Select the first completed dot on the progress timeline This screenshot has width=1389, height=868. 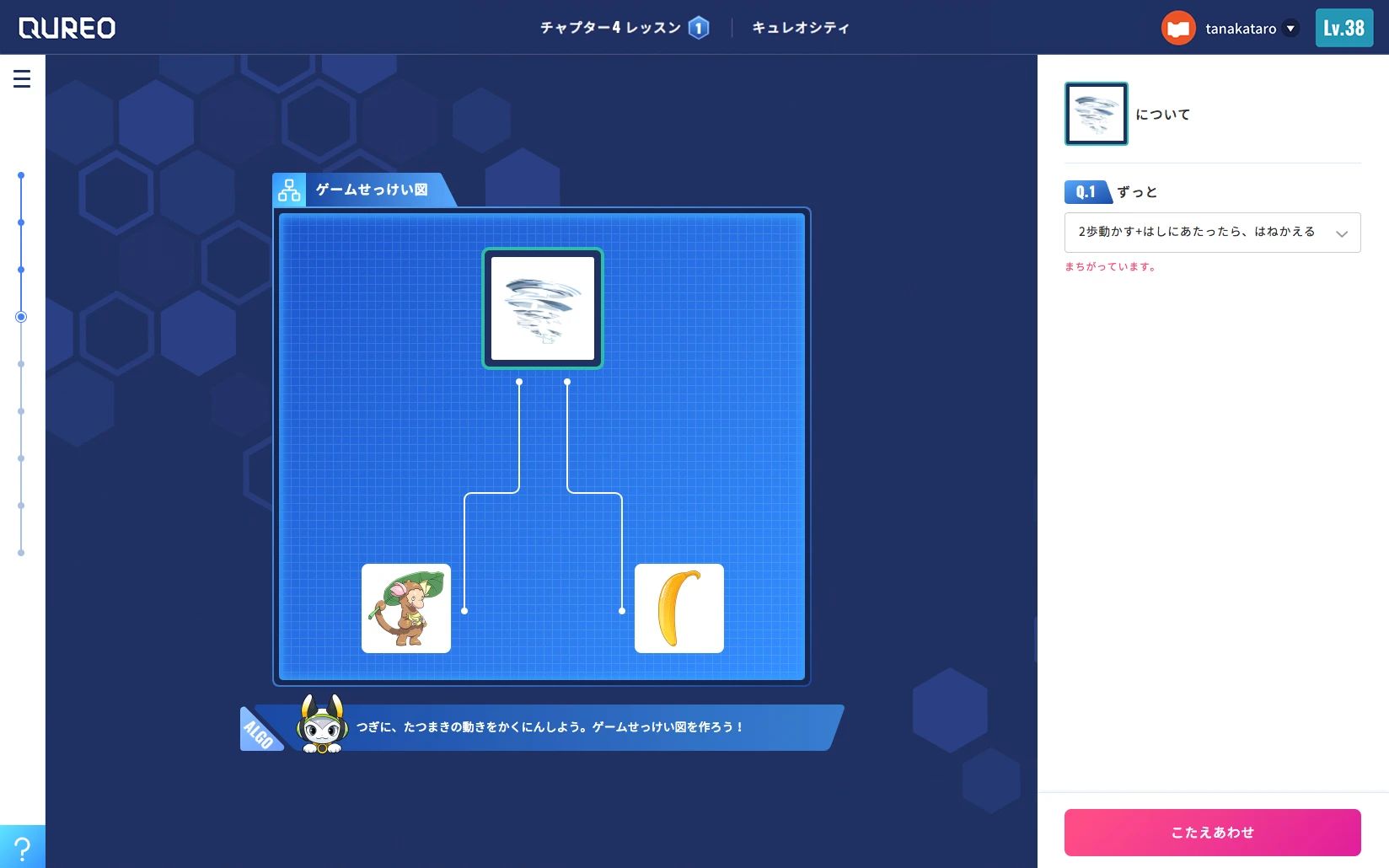point(21,175)
